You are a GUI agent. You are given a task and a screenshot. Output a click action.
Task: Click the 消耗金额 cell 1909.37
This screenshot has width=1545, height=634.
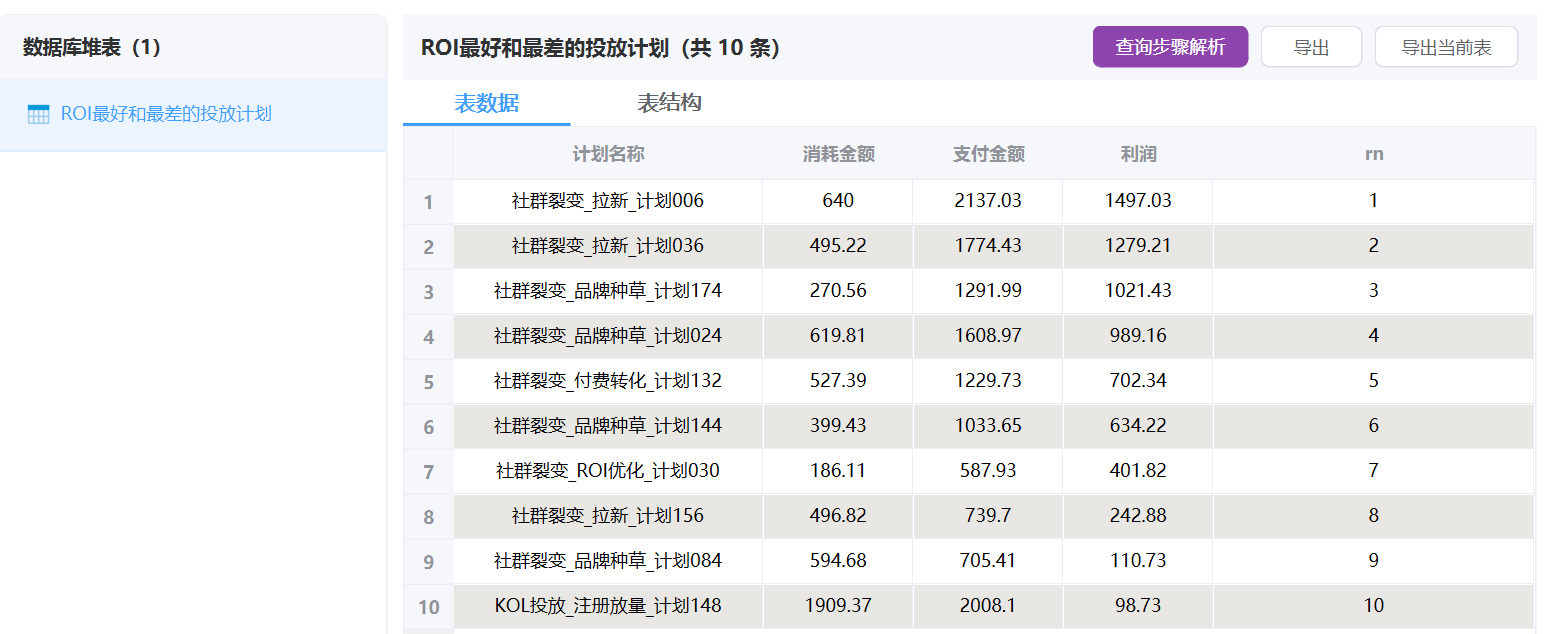coord(838,605)
